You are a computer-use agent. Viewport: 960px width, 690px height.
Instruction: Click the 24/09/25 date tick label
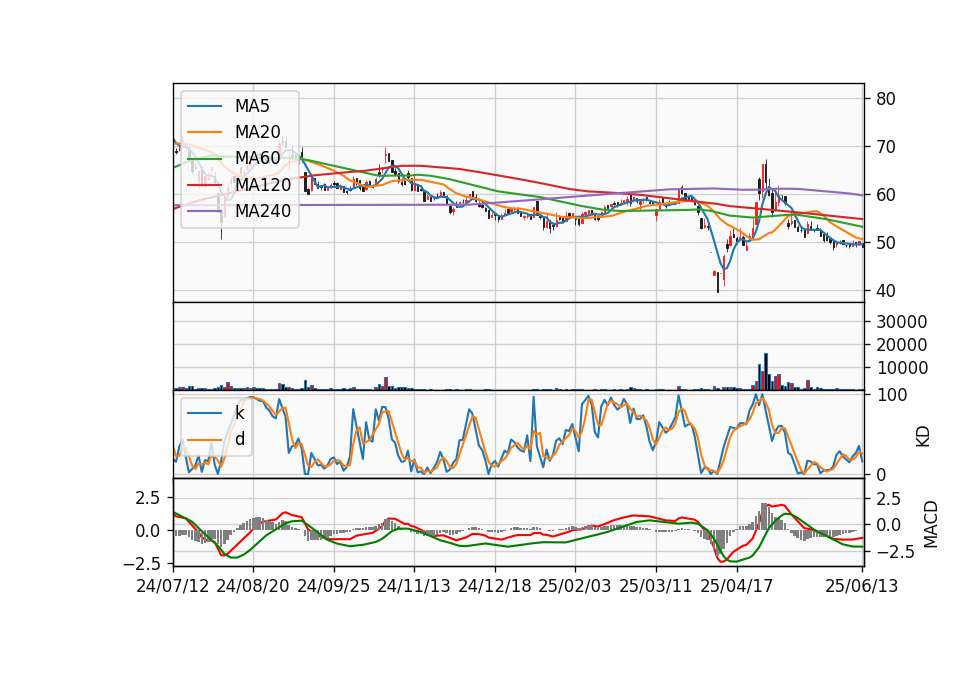334,586
